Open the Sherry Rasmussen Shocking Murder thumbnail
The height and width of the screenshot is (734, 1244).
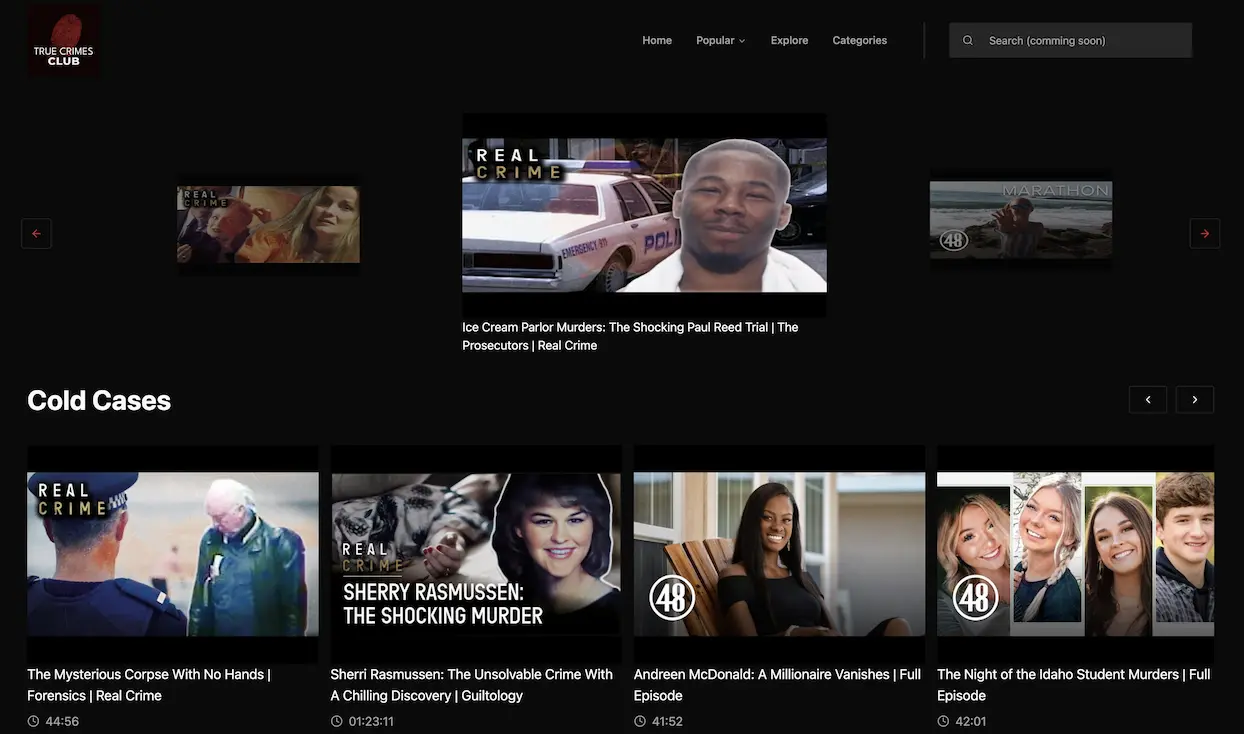pos(476,554)
